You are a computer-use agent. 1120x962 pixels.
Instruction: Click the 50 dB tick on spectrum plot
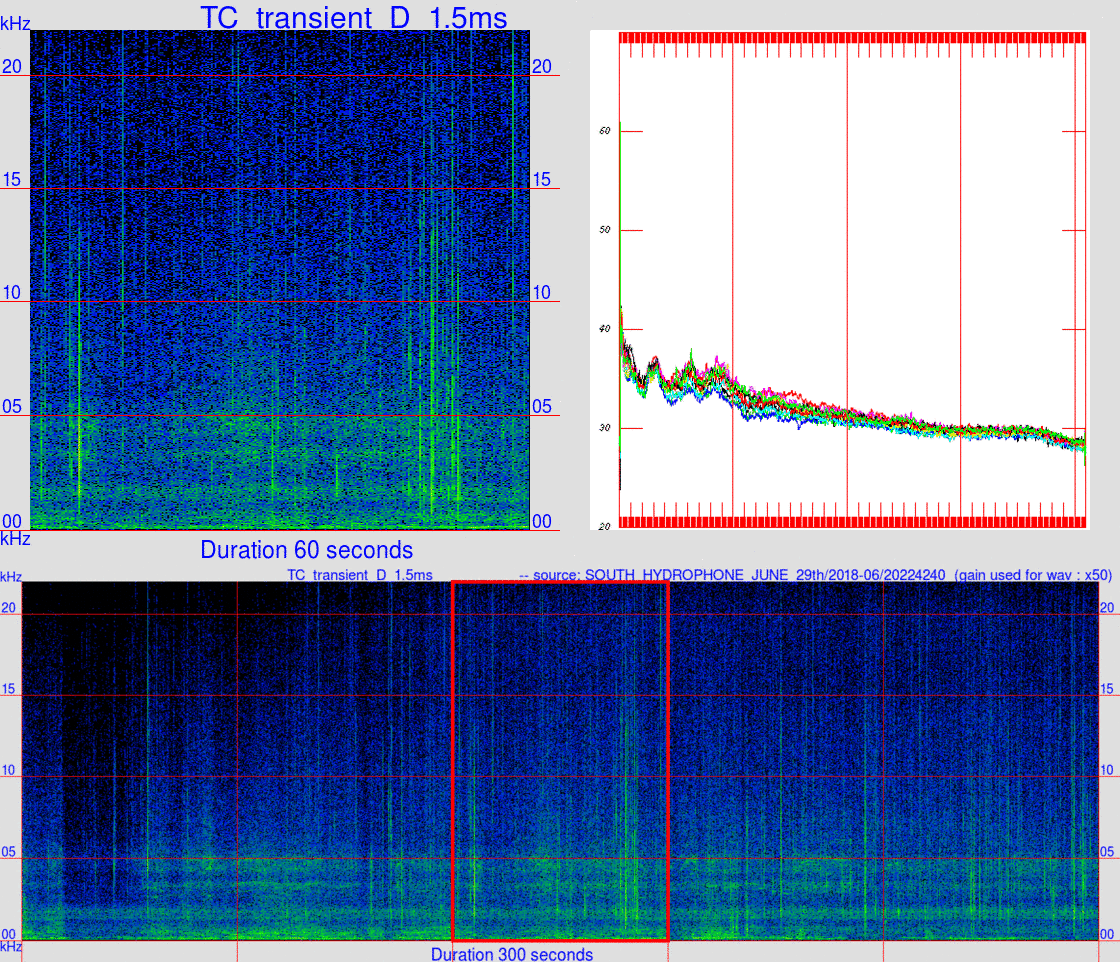(605, 230)
